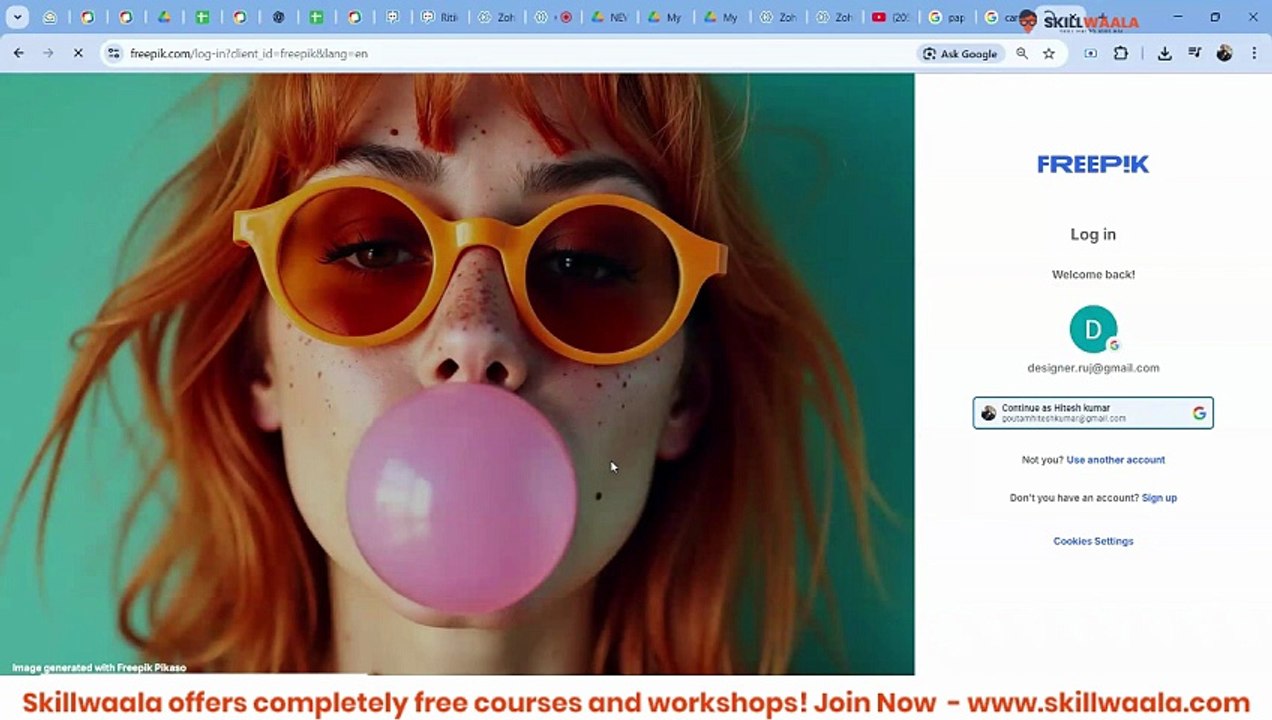Click the bubble gum girl image
The height and width of the screenshot is (720, 1272).
[x=457, y=374]
